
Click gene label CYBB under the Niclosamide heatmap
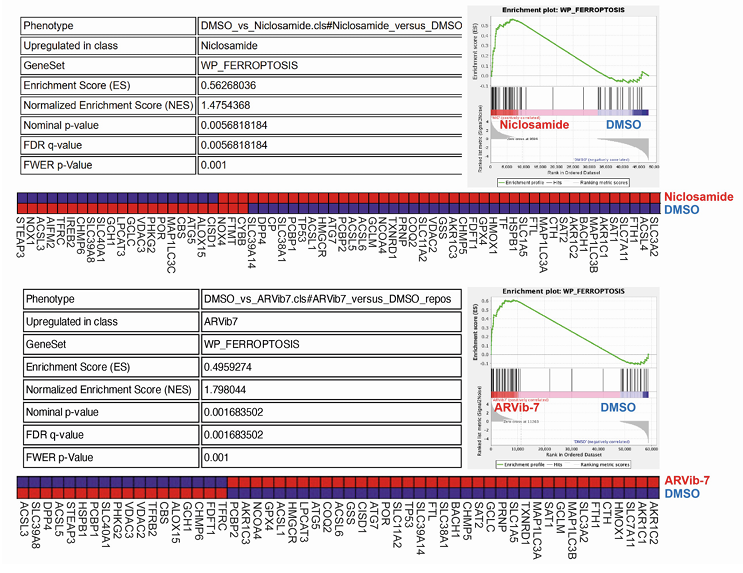pos(243,229)
